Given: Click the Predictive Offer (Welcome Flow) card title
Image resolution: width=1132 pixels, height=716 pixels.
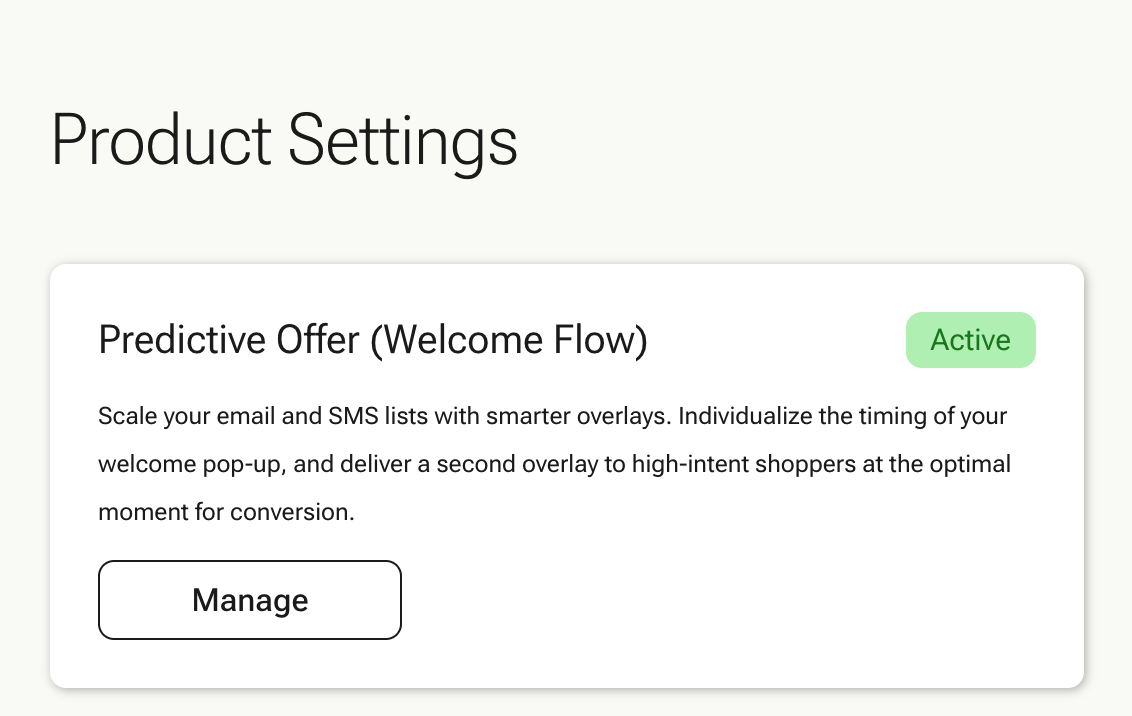Looking at the screenshot, I should [373, 340].
